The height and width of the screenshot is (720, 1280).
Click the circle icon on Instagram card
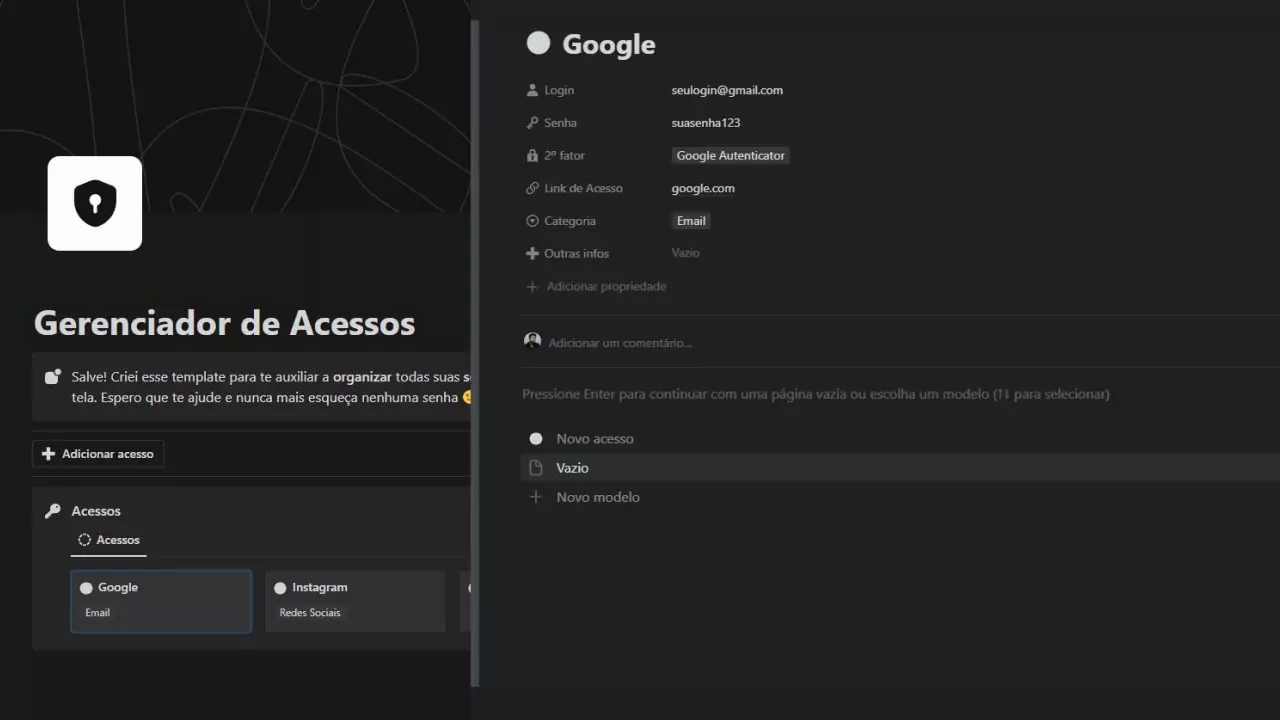coord(280,588)
